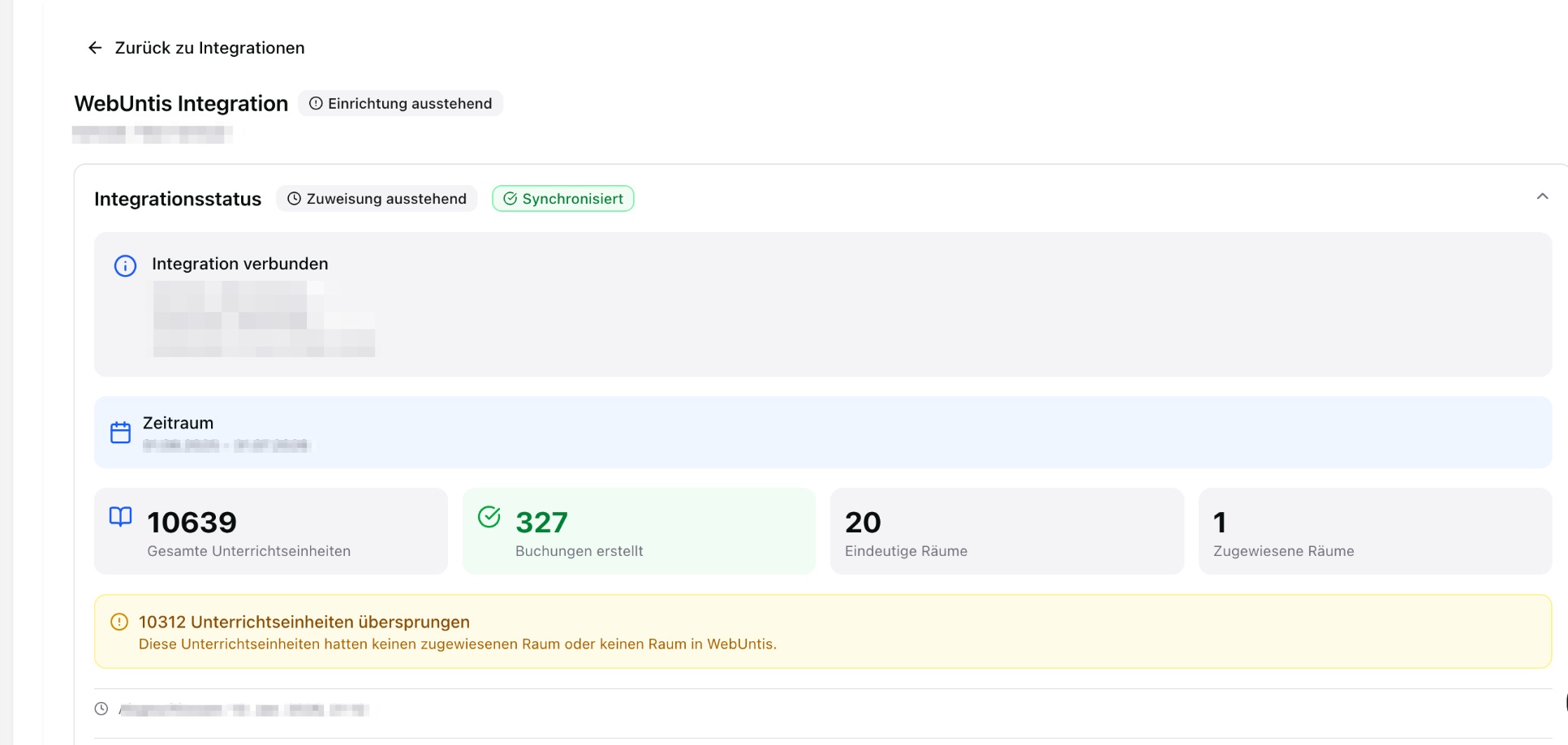Image resolution: width=1568 pixels, height=745 pixels.
Task: Click the warning icon in yellow banner
Action: pyautogui.click(x=119, y=622)
